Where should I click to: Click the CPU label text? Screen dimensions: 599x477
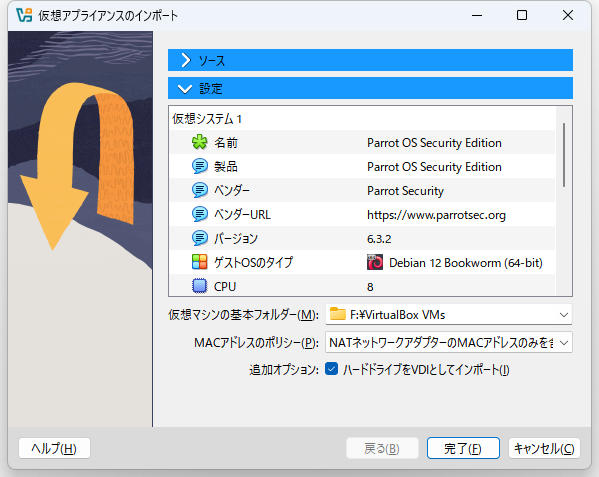click(225, 286)
